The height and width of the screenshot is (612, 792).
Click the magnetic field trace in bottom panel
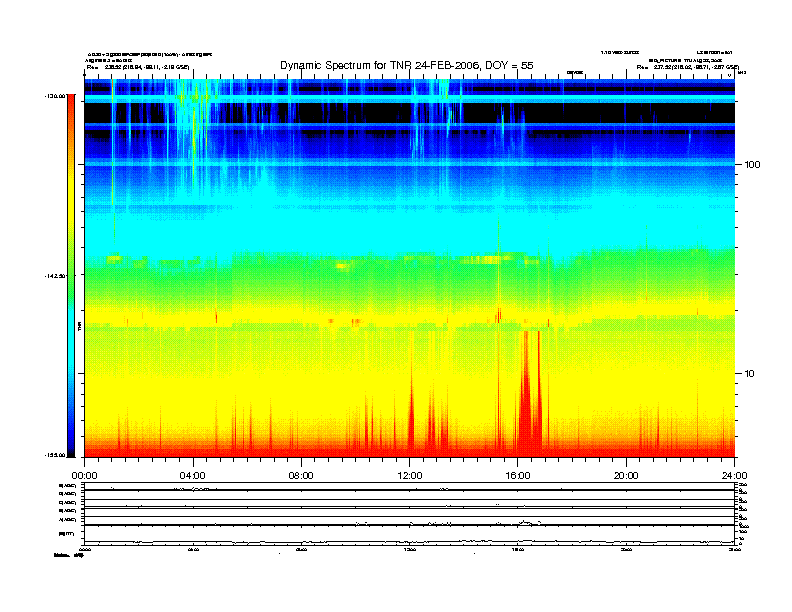coord(409,542)
